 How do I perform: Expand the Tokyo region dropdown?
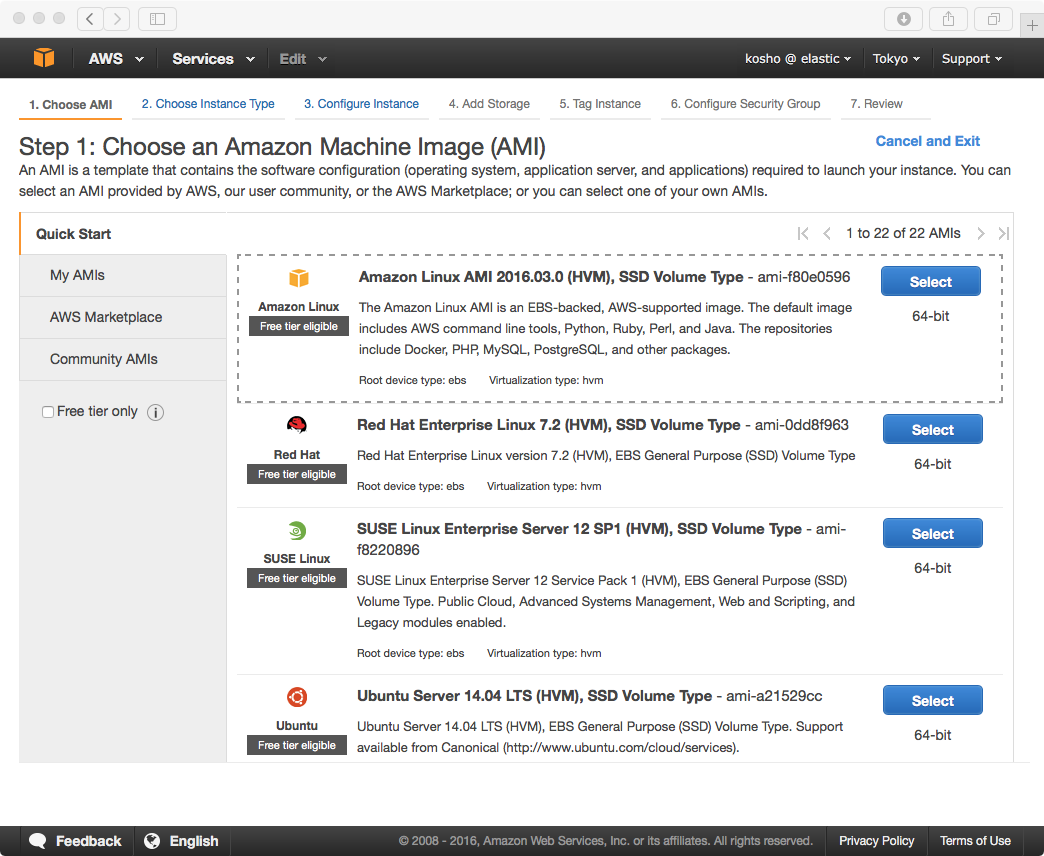pos(897,59)
